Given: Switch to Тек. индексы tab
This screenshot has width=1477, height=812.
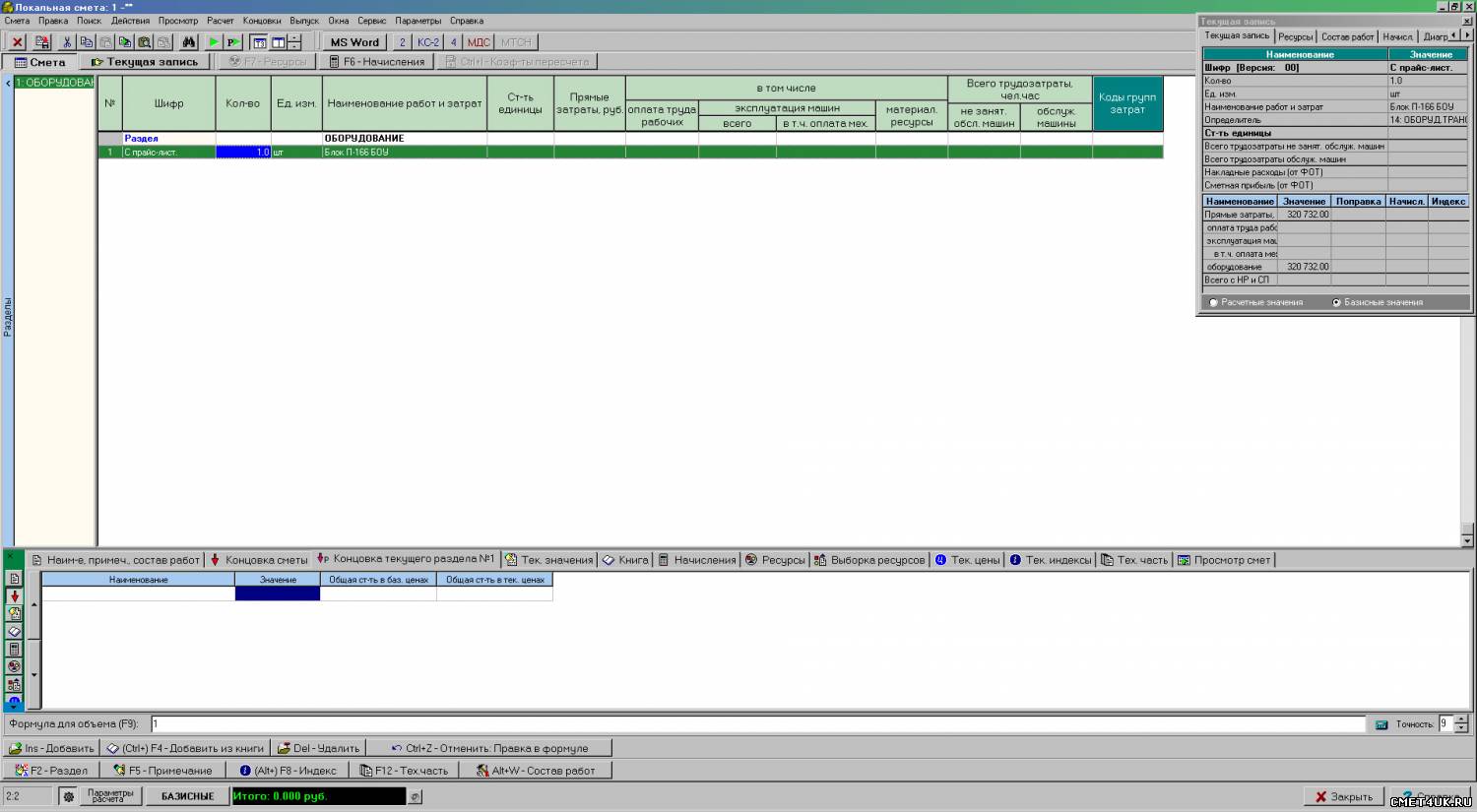Looking at the screenshot, I should [x=1050, y=560].
